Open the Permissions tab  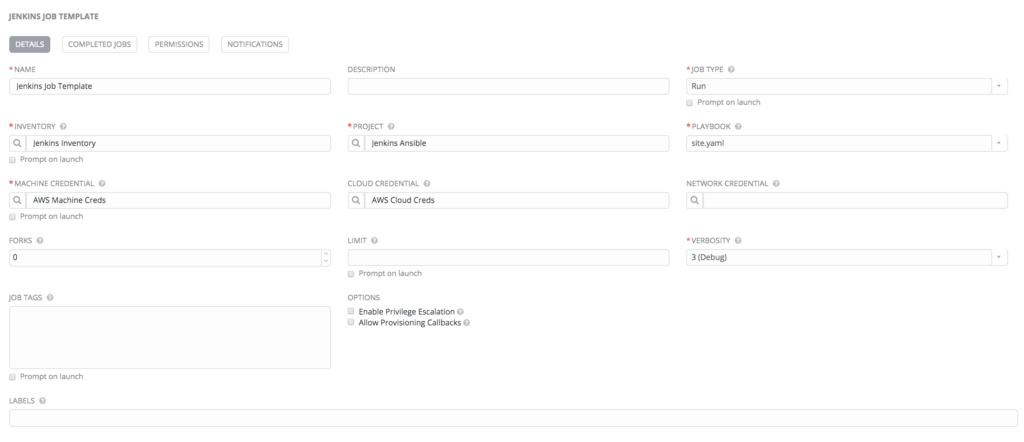point(180,44)
